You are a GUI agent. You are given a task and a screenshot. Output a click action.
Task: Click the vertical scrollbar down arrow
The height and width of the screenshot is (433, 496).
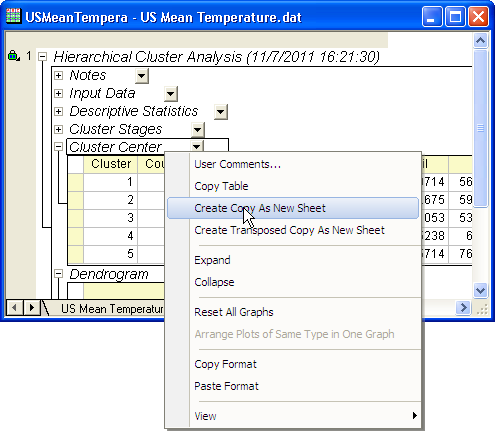pyautogui.click(x=480, y=290)
